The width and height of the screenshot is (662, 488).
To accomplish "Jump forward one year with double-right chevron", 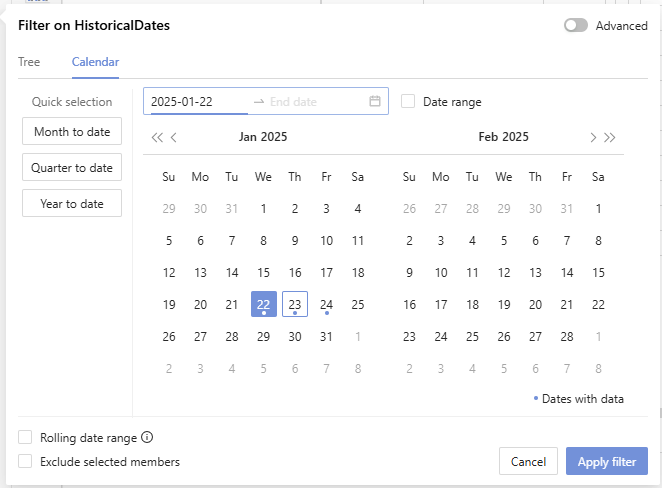I will 610,138.
